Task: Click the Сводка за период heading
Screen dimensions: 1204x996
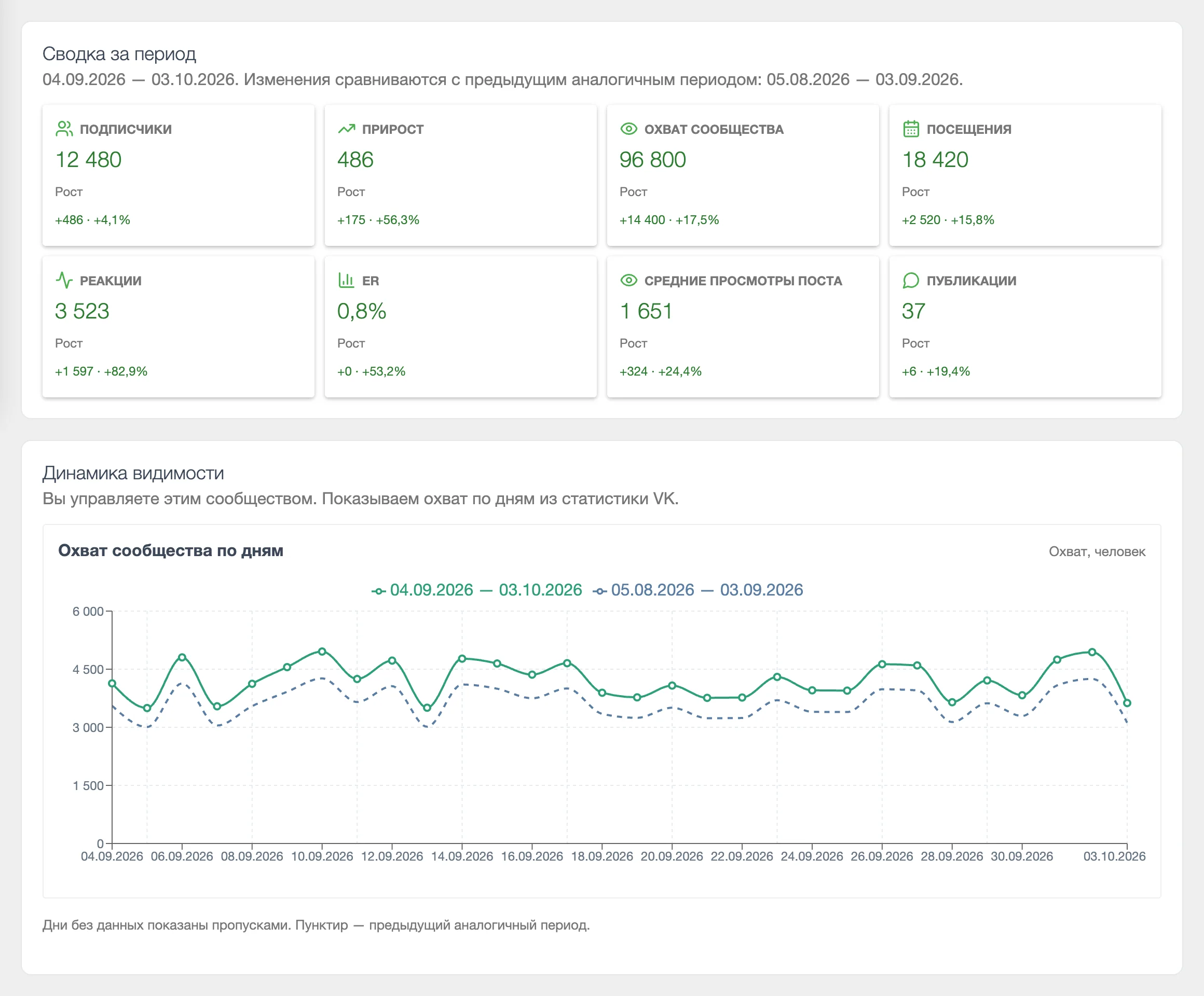Action: click(x=119, y=54)
